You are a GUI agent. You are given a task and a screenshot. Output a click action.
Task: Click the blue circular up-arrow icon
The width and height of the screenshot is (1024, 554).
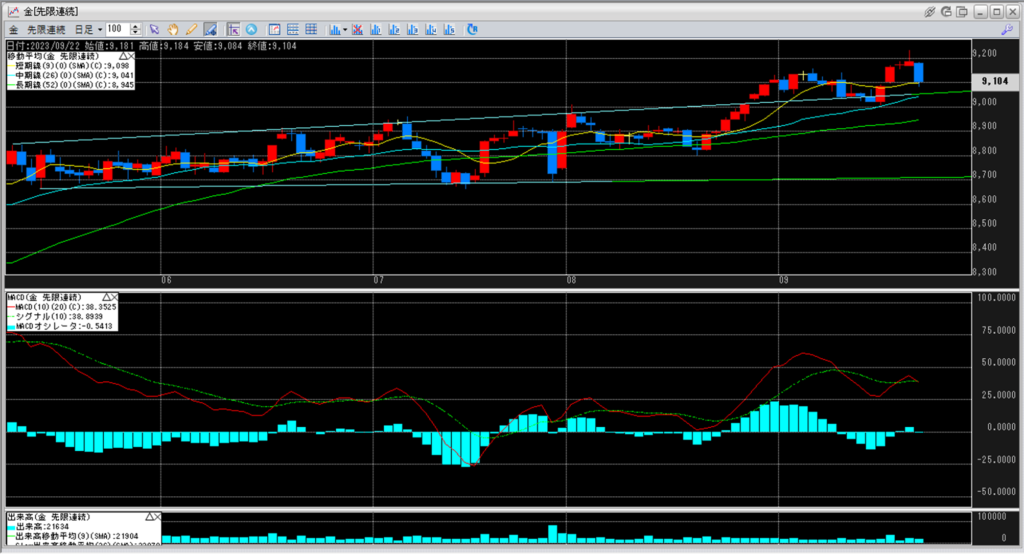point(251,29)
